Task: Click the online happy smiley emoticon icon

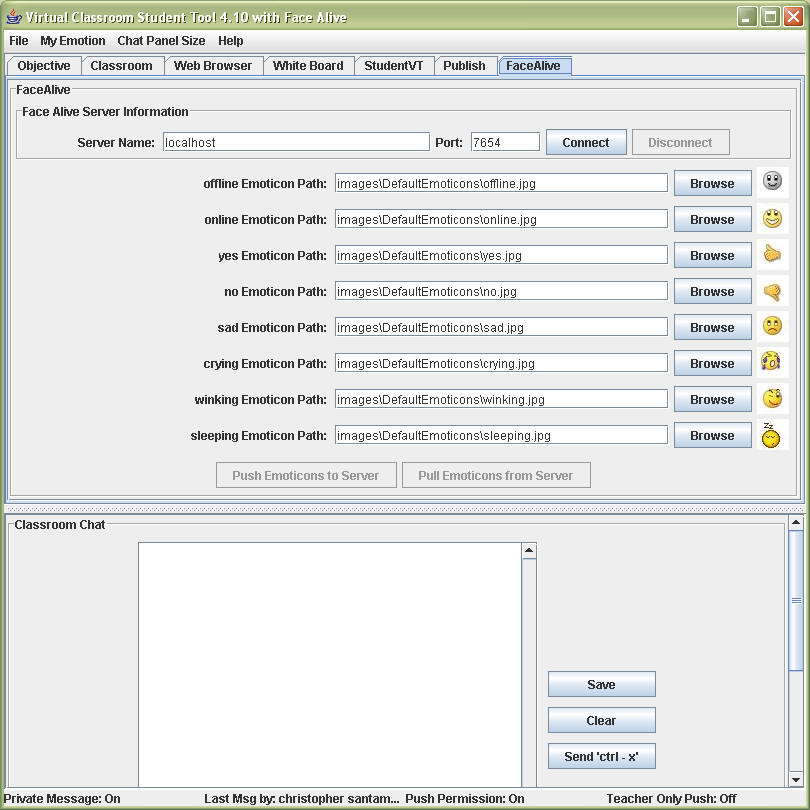Action: click(771, 218)
